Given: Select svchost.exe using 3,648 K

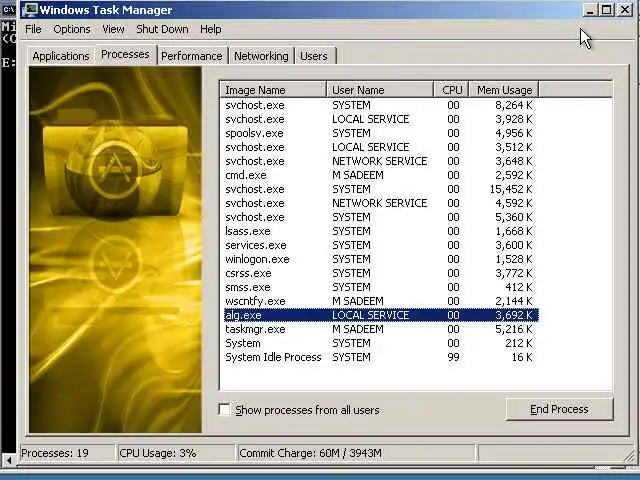Looking at the screenshot, I should 381,161.
